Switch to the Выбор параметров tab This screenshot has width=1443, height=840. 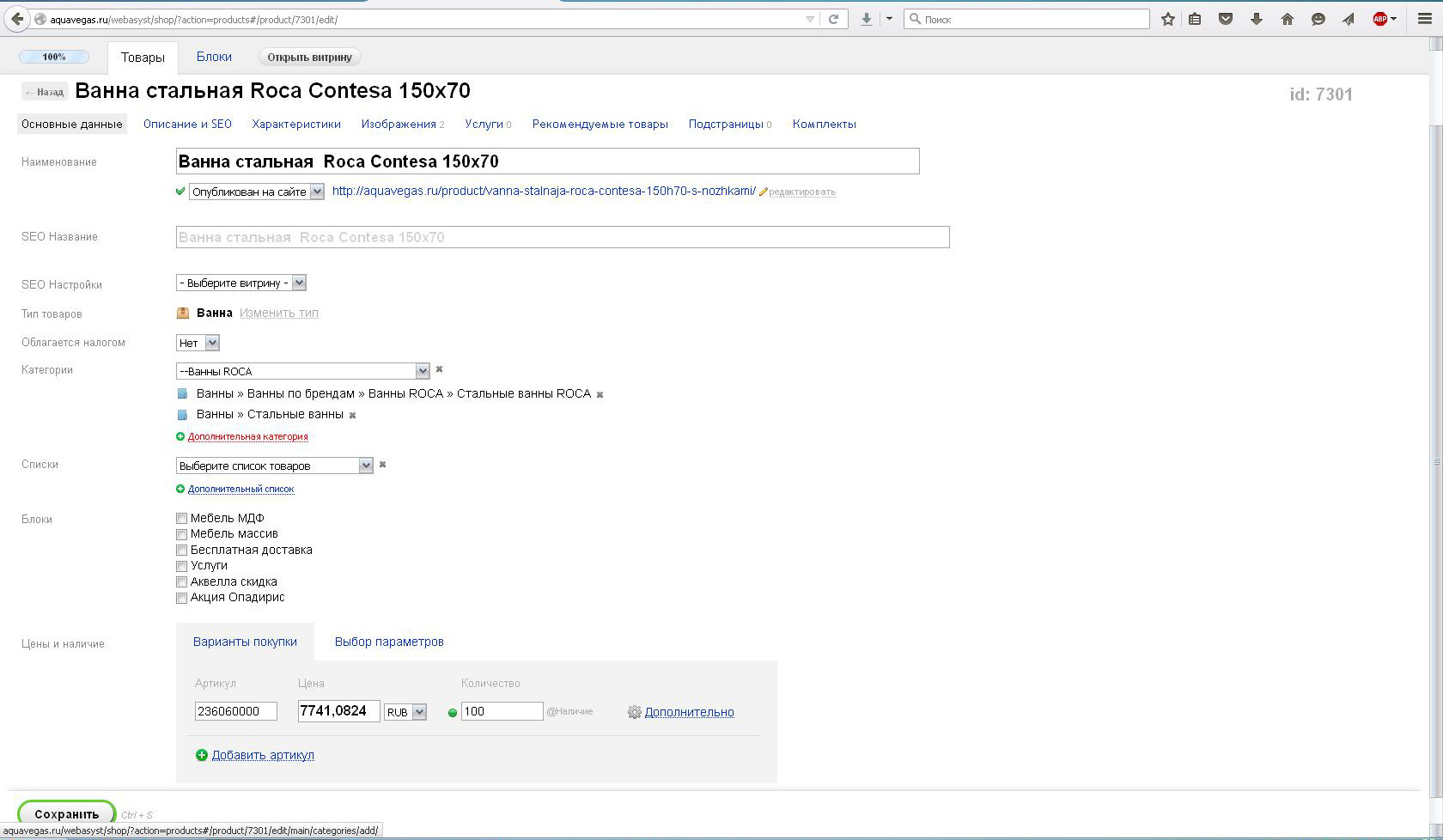coord(389,642)
